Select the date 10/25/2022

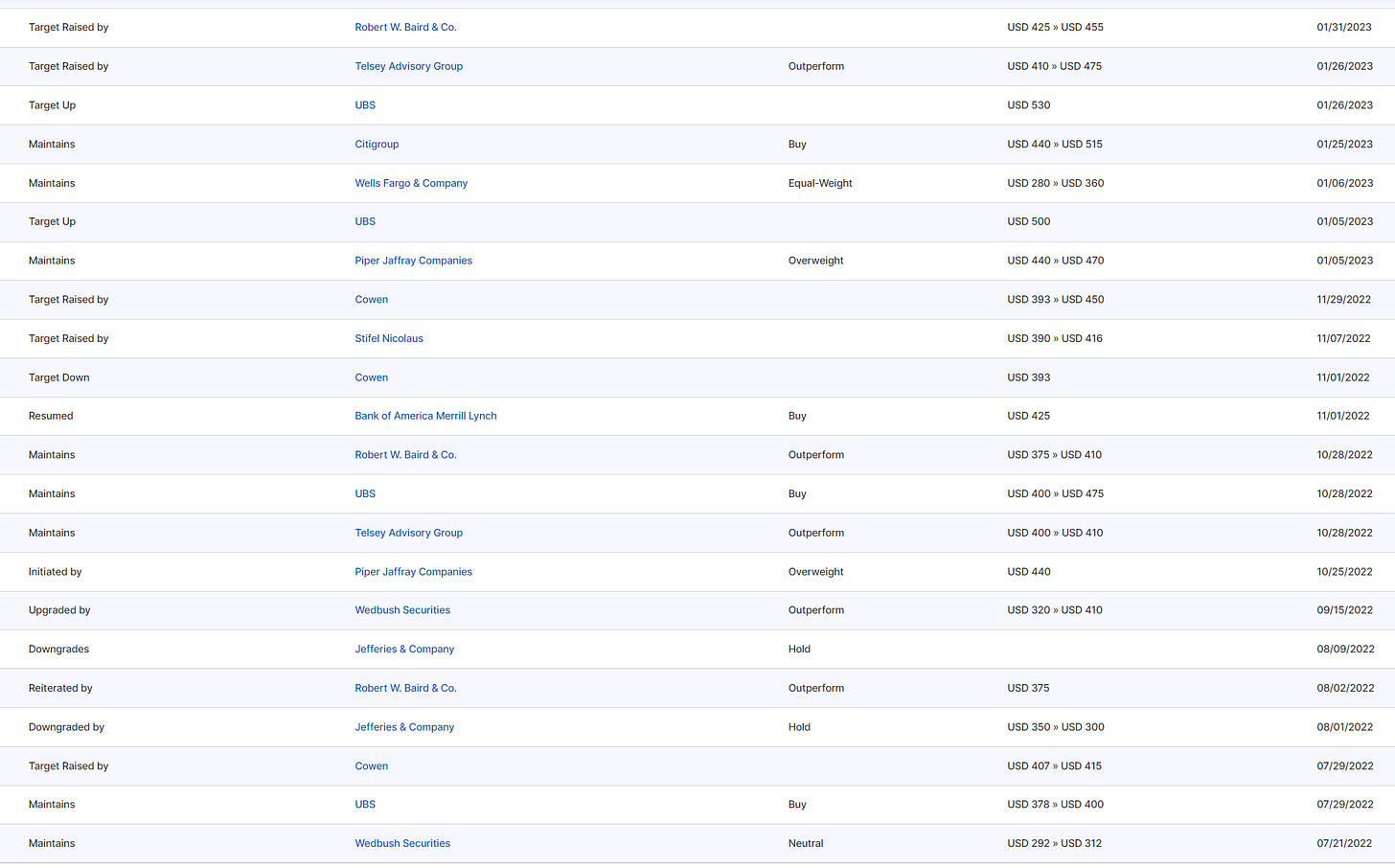coord(1344,572)
